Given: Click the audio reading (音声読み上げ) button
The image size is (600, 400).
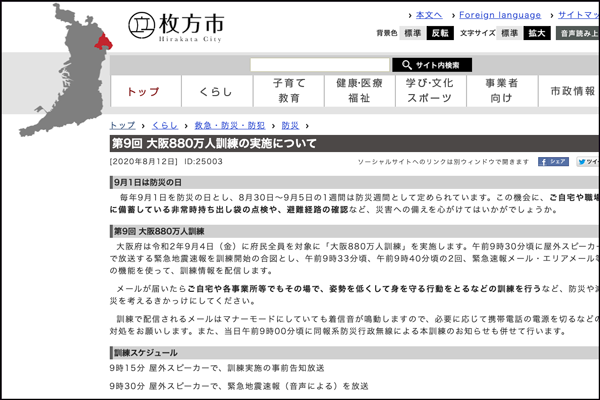Looking at the screenshot, I should [x=580, y=33].
